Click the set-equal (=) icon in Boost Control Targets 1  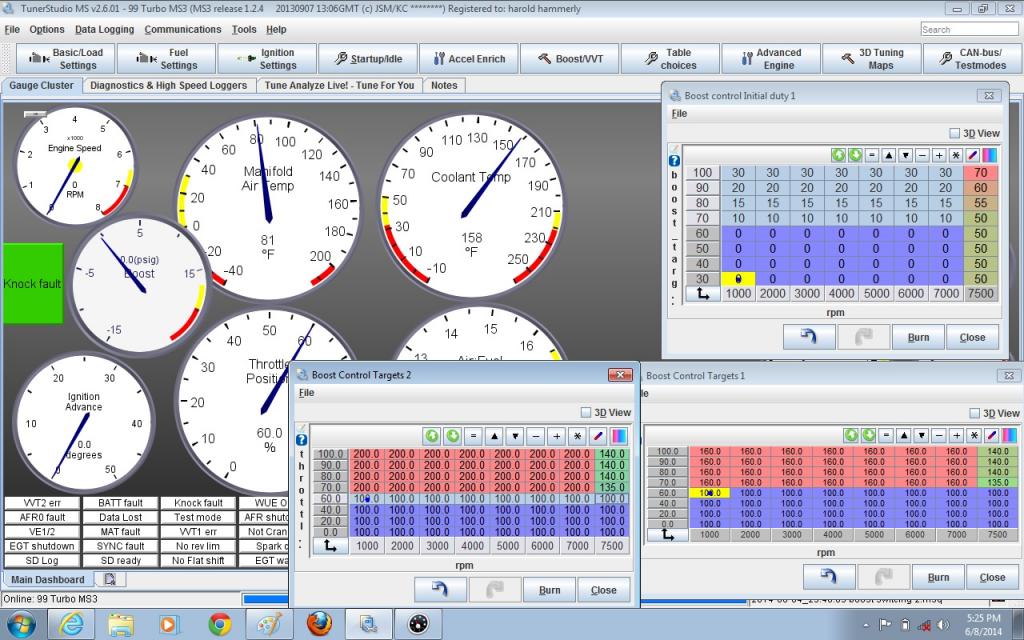(x=887, y=436)
